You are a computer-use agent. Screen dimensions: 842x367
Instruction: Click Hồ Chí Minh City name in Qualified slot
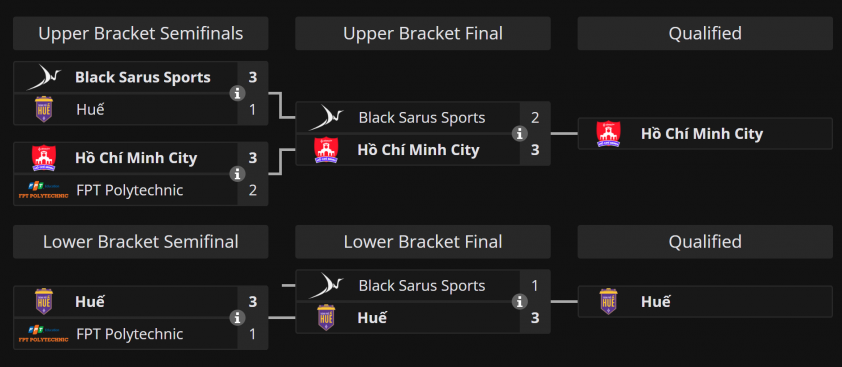(x=702, y=134)
